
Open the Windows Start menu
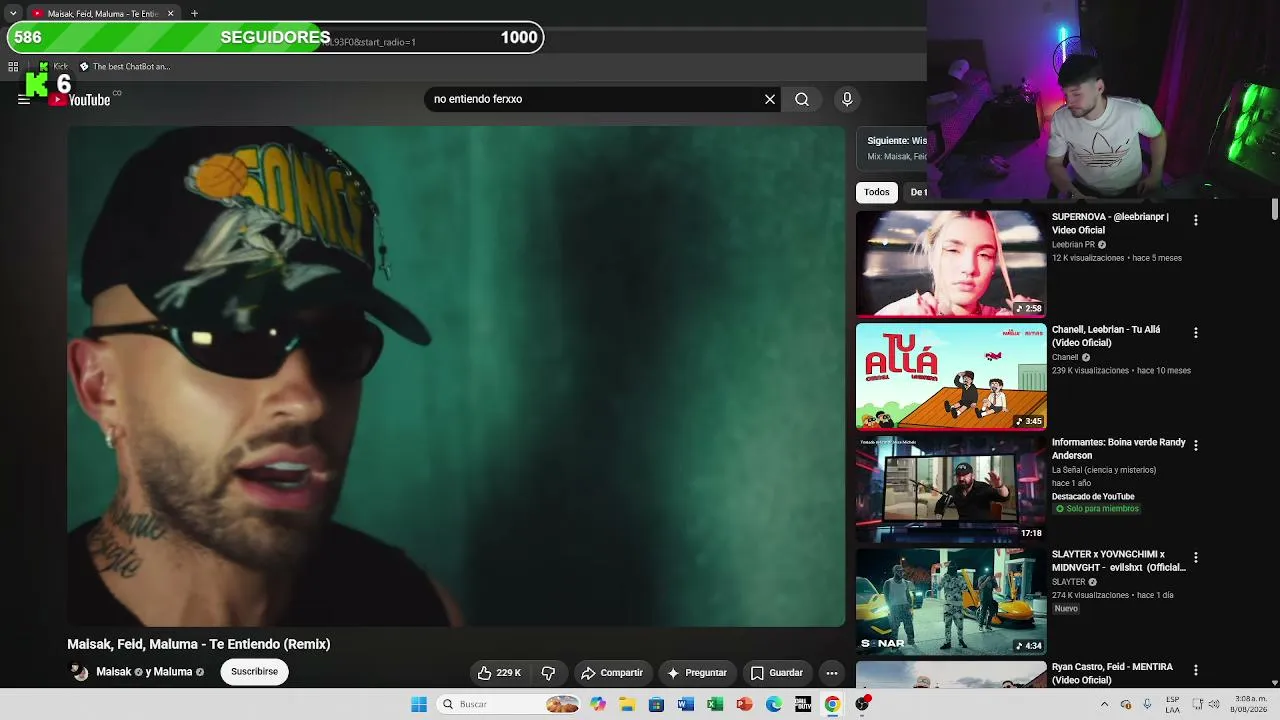[419, 704]
